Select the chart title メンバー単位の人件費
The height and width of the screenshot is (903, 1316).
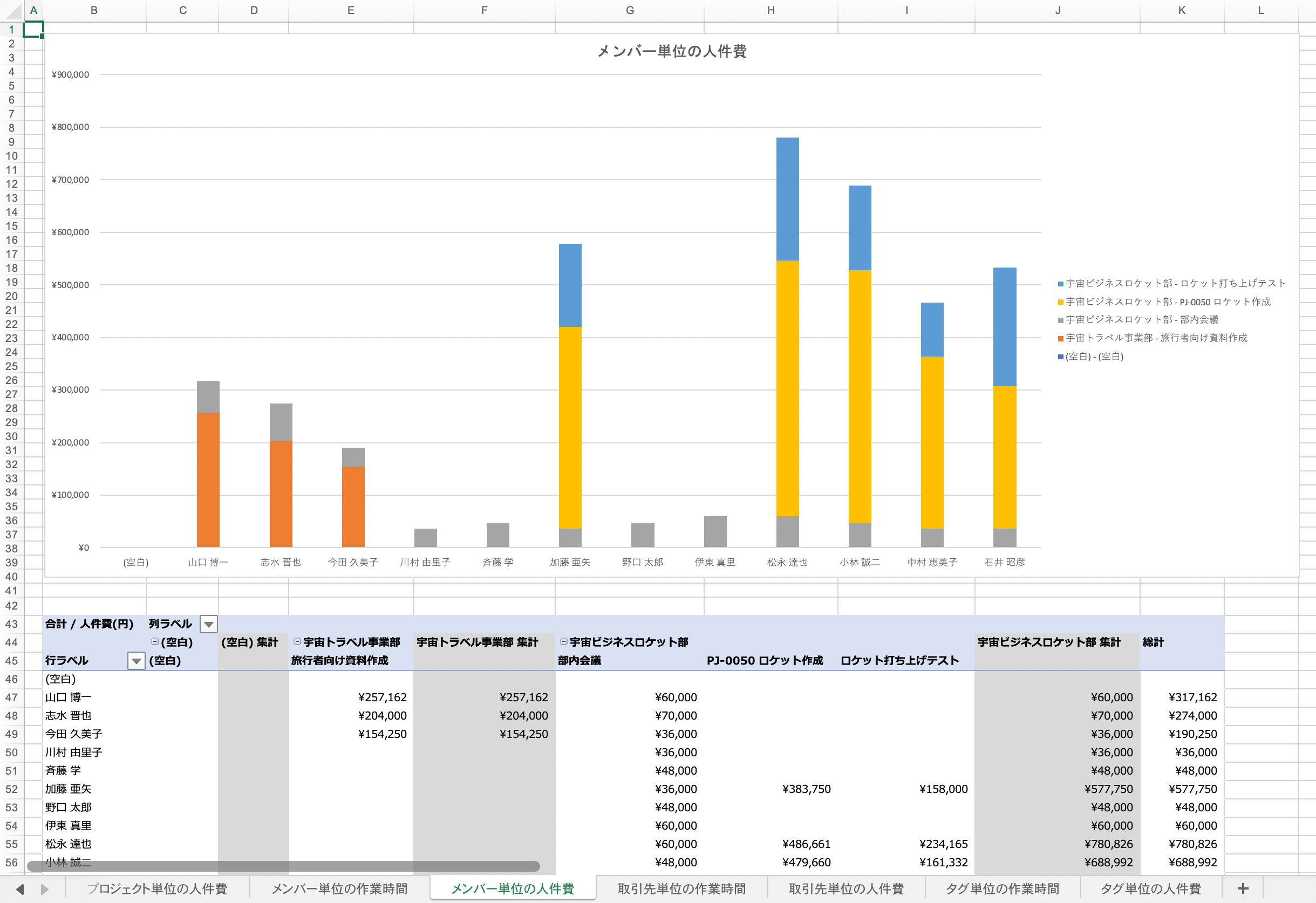(672, 52)
